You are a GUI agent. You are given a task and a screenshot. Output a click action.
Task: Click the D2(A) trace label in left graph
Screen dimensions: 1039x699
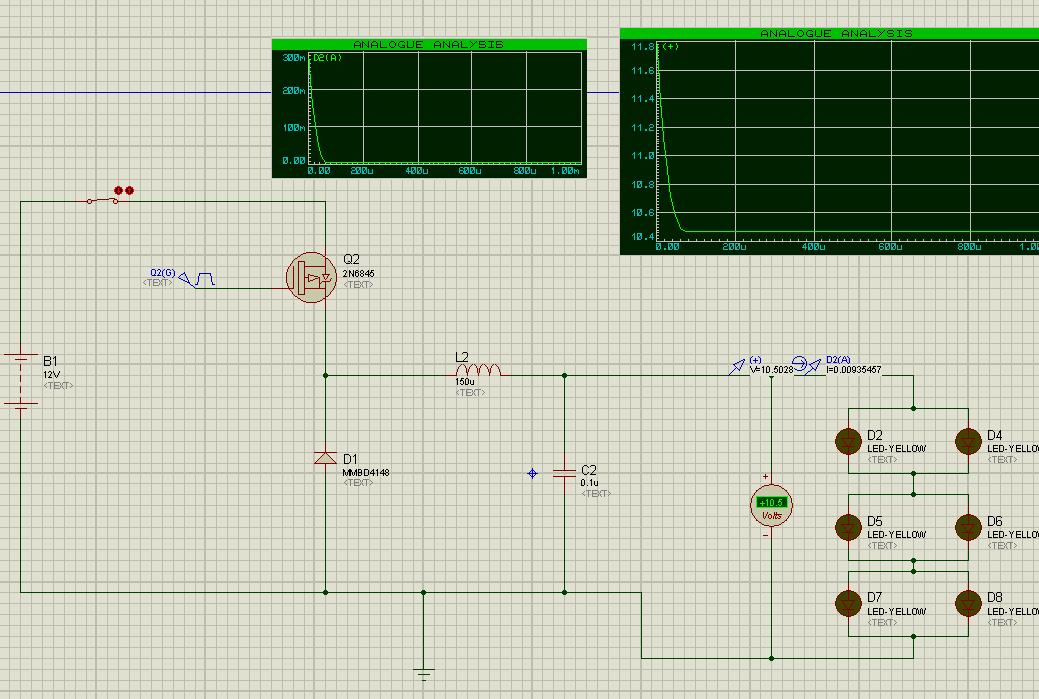click(x=327, y=58)
